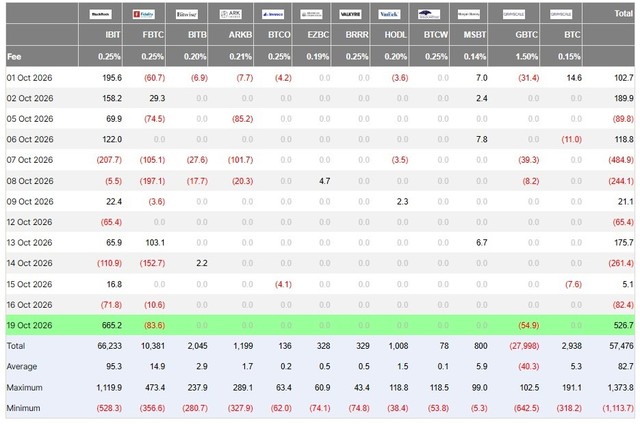Click the Total row label at bottom
This screenshot has width=640, height=424.
point(16,346)
